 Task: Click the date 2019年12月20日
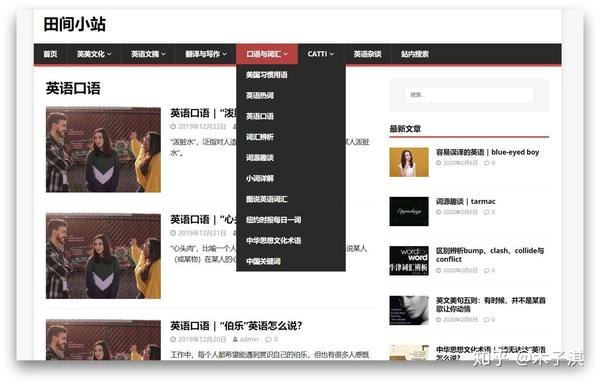[202, 339]
